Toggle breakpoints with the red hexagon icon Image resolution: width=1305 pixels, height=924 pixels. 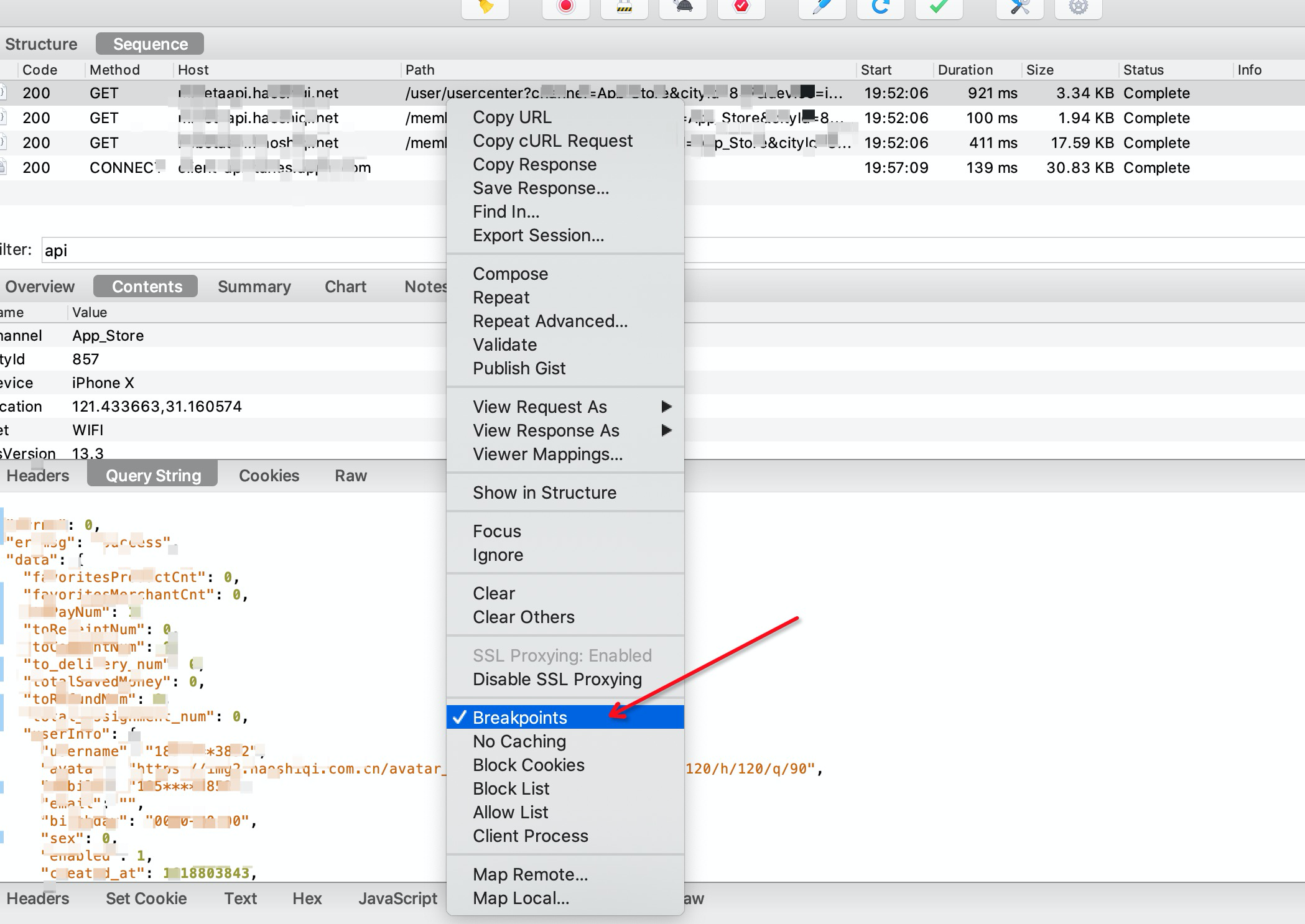tap(741, 7)
